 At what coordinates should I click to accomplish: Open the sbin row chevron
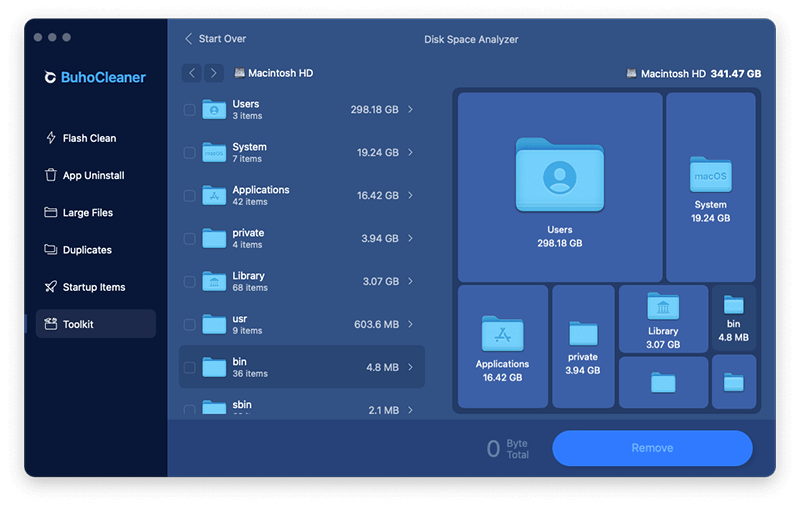tap(410, 410)
